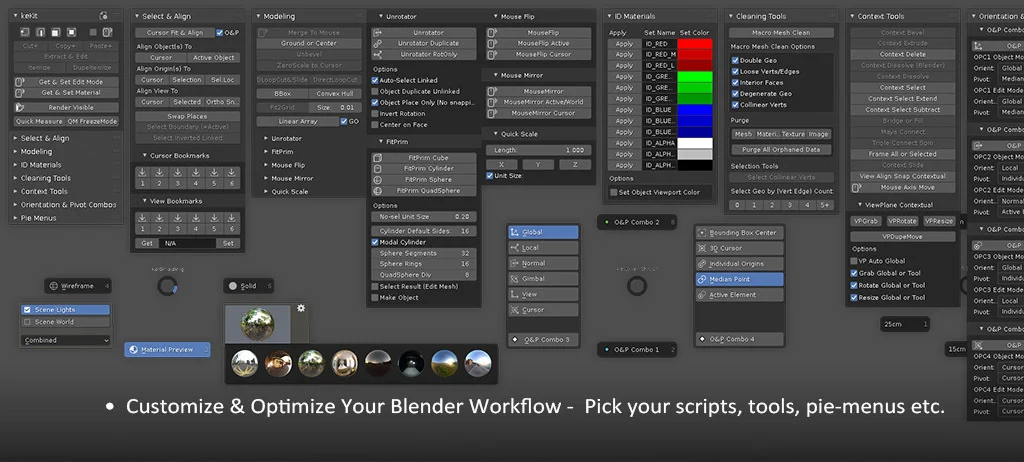Enable Set Object Viewport Color
1024x462 pixels.
[x=613, y=193]
